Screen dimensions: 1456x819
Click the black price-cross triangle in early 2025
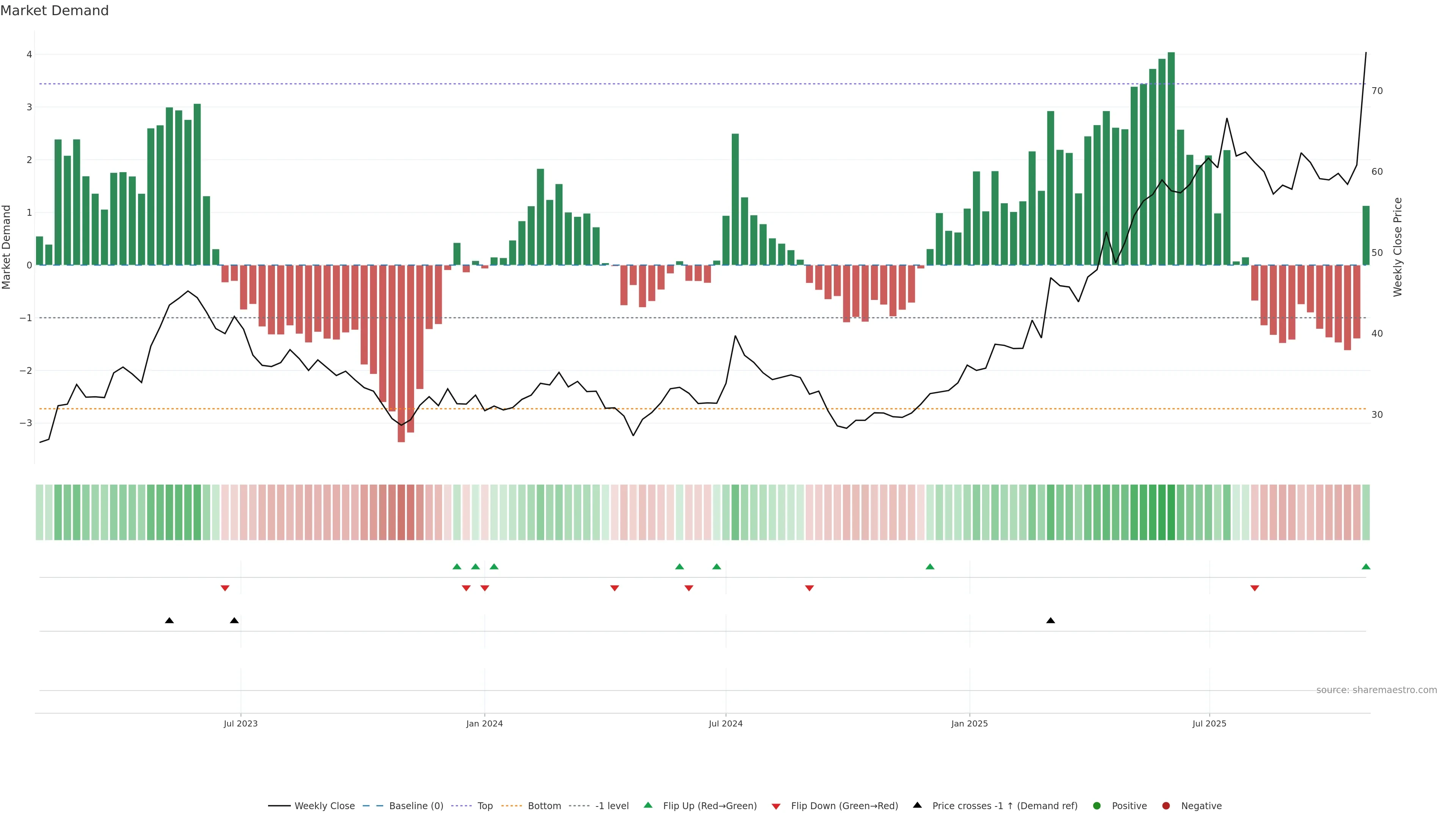point(1050,621)
